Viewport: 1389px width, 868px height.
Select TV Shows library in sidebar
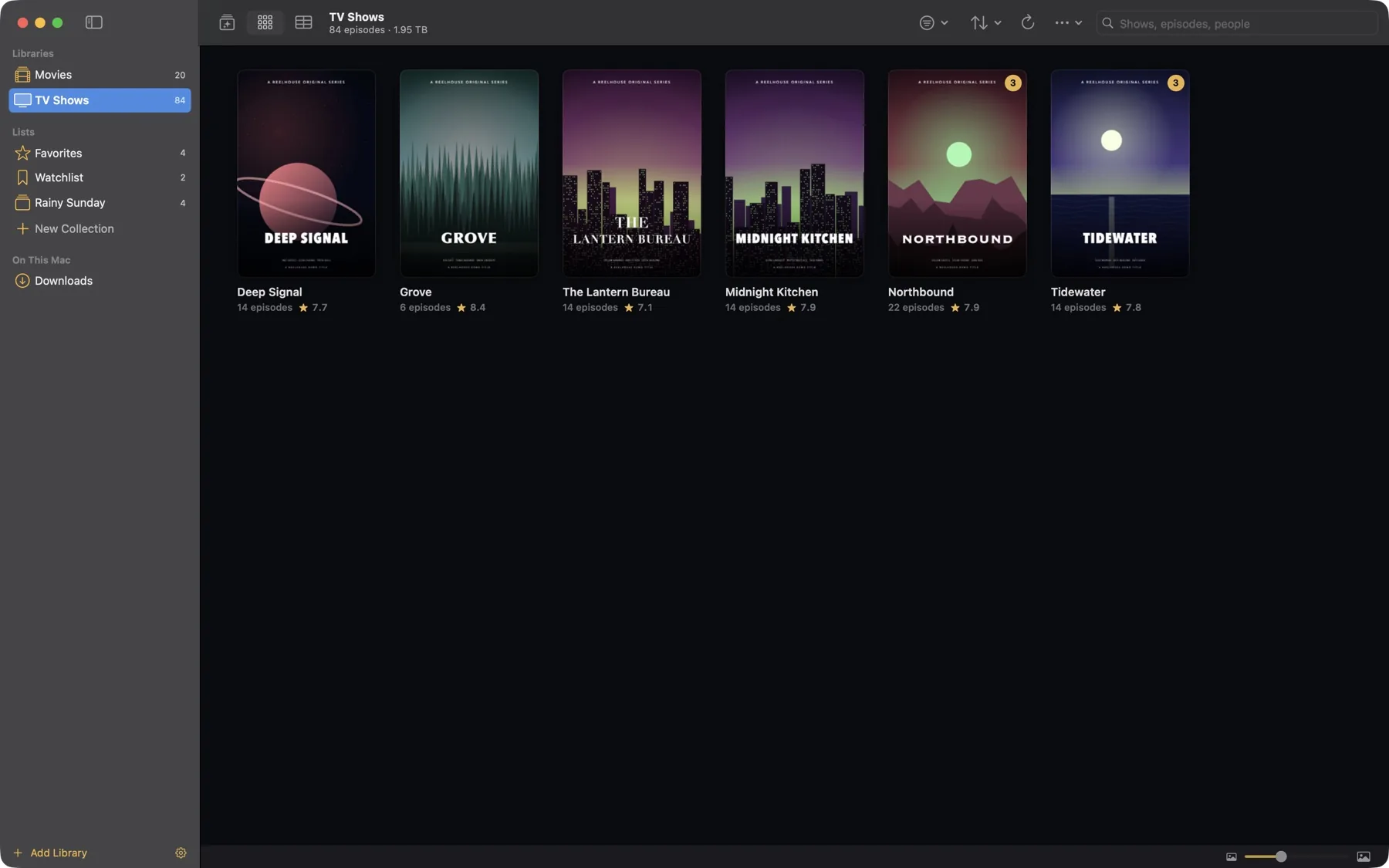100,100
